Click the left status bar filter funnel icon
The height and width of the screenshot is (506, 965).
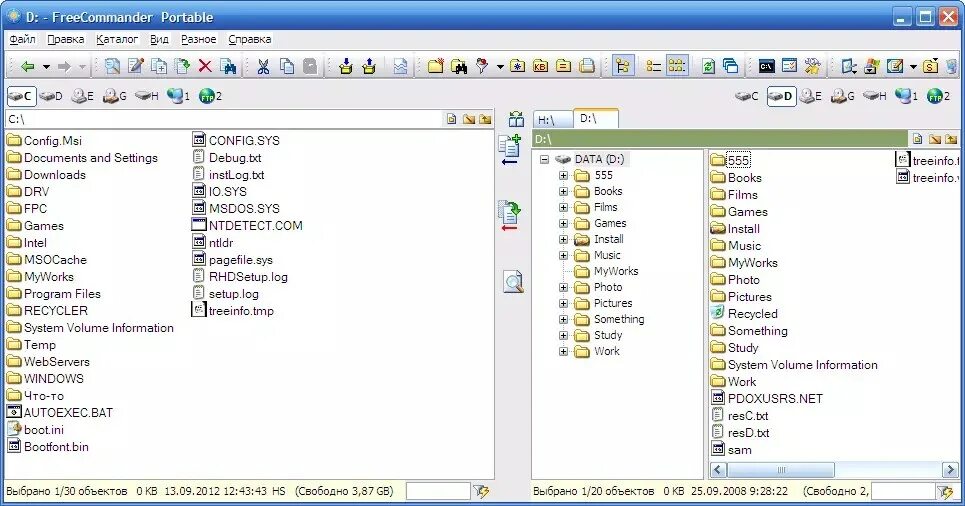(481, 491)
